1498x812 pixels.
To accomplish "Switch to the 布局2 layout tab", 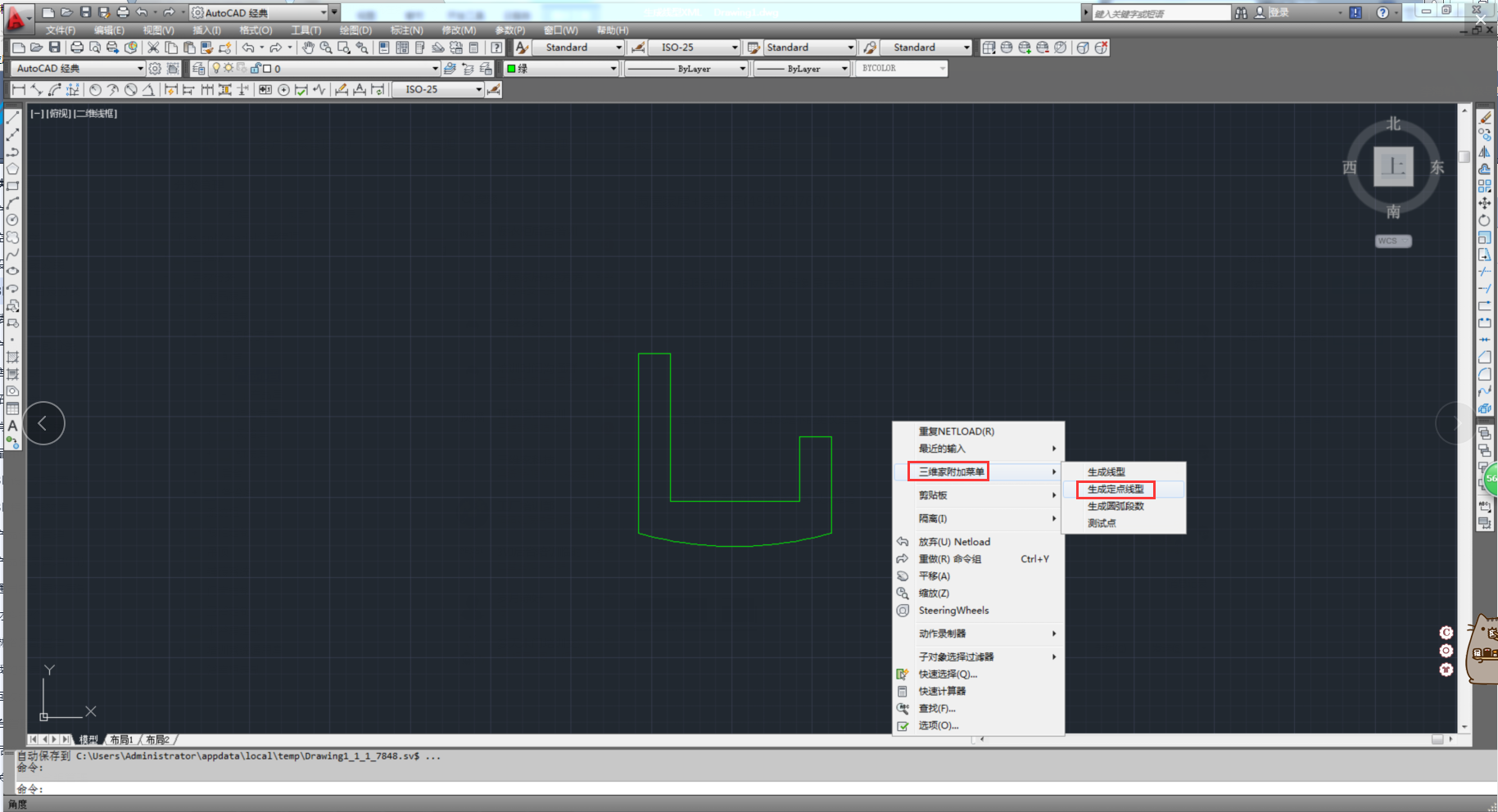I will 157,740.
